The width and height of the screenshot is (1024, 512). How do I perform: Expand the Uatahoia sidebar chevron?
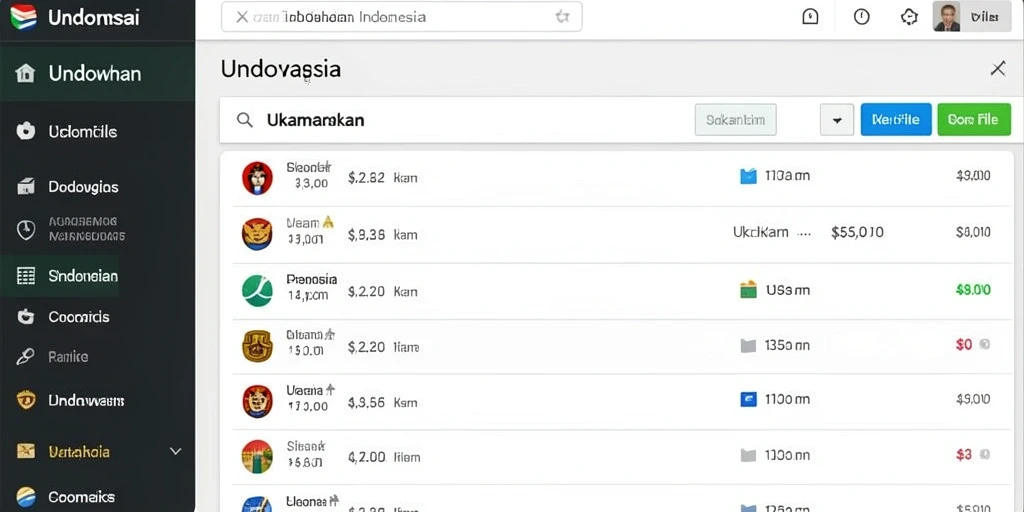(x=175, y=451)
